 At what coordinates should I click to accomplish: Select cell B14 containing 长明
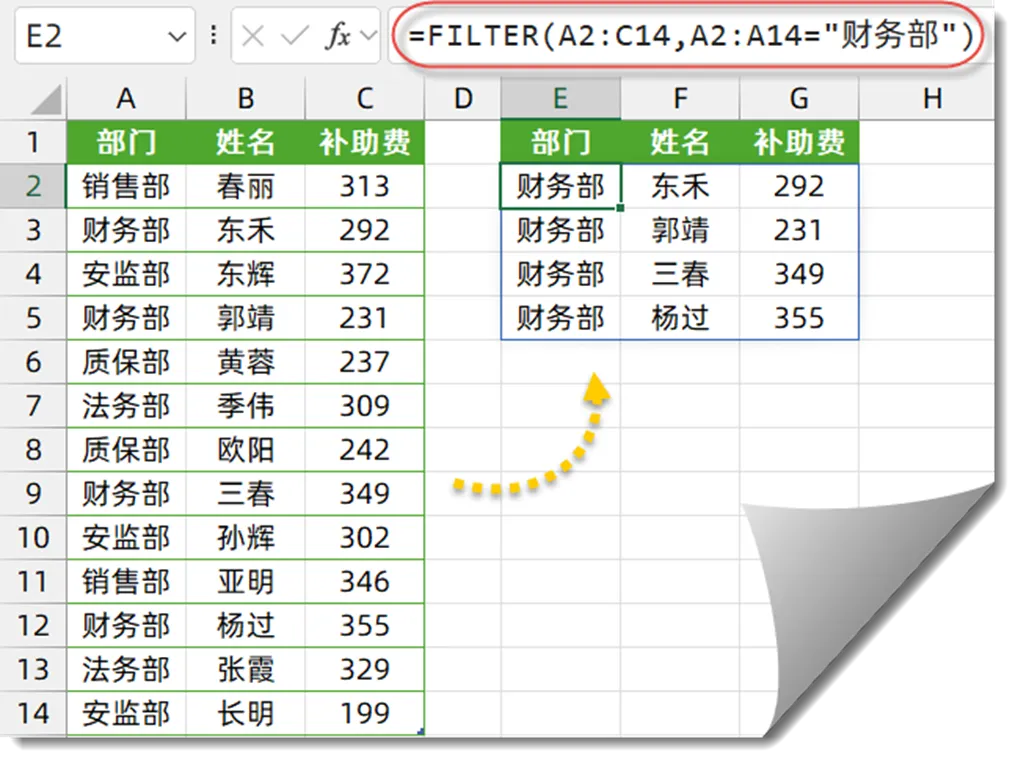point(245,713)
